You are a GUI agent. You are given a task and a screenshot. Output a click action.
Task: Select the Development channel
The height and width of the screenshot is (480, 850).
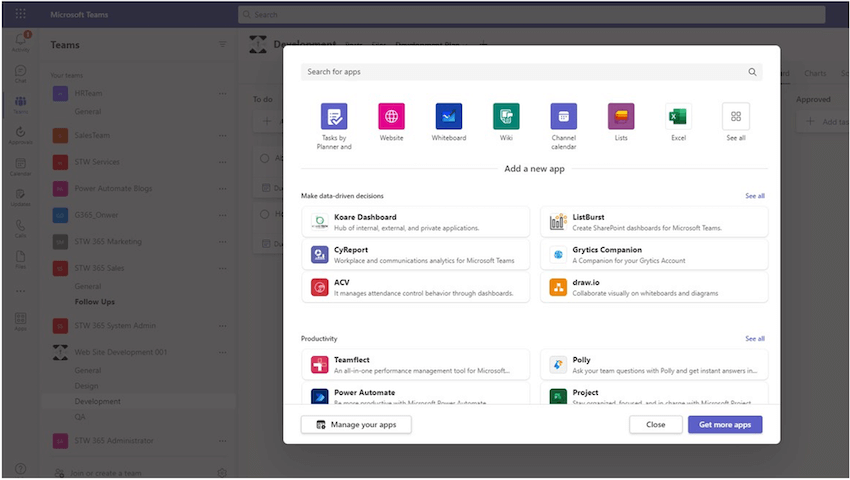98,401
